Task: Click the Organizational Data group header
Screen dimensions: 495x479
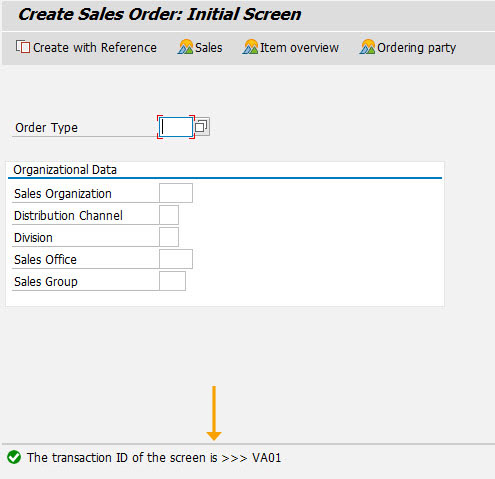Action: [x=65, y=170]
